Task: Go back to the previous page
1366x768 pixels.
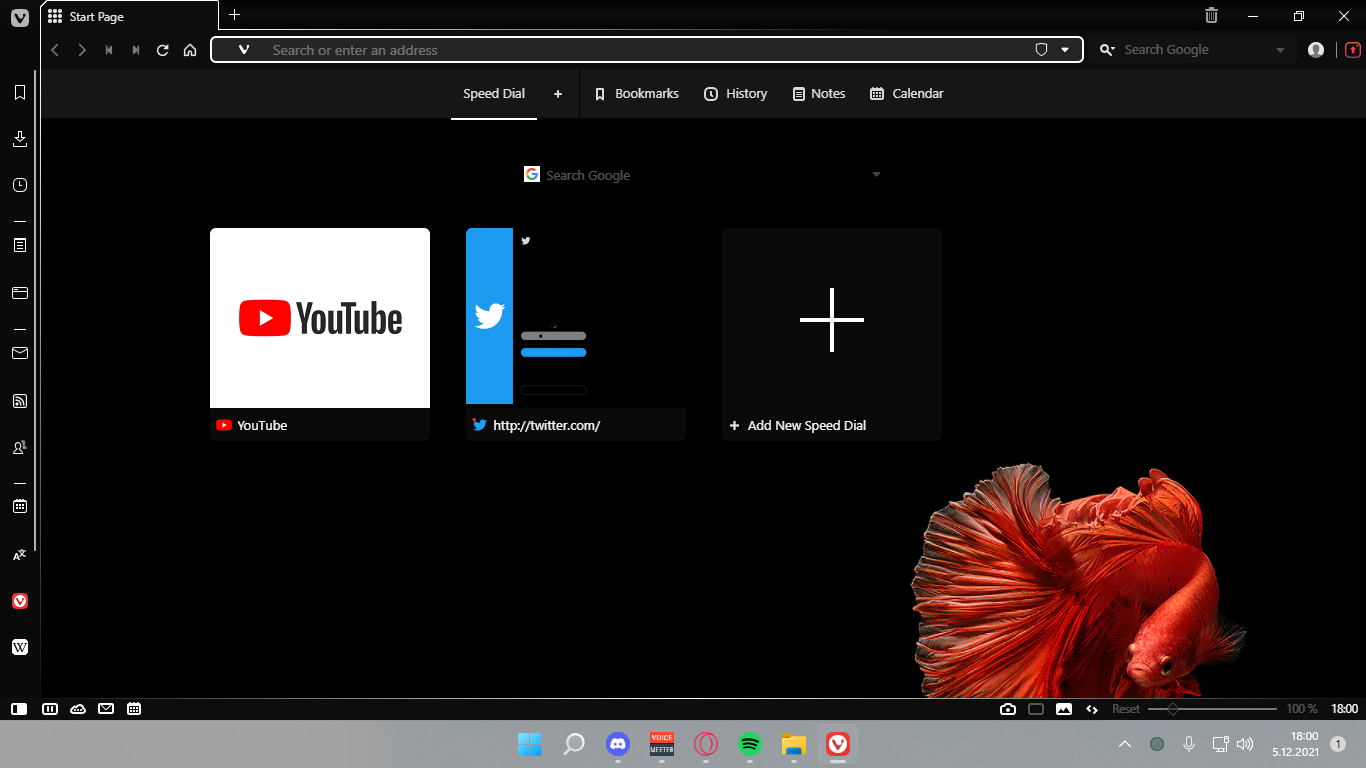Action: pyautogui.click(x=55, y=50)
